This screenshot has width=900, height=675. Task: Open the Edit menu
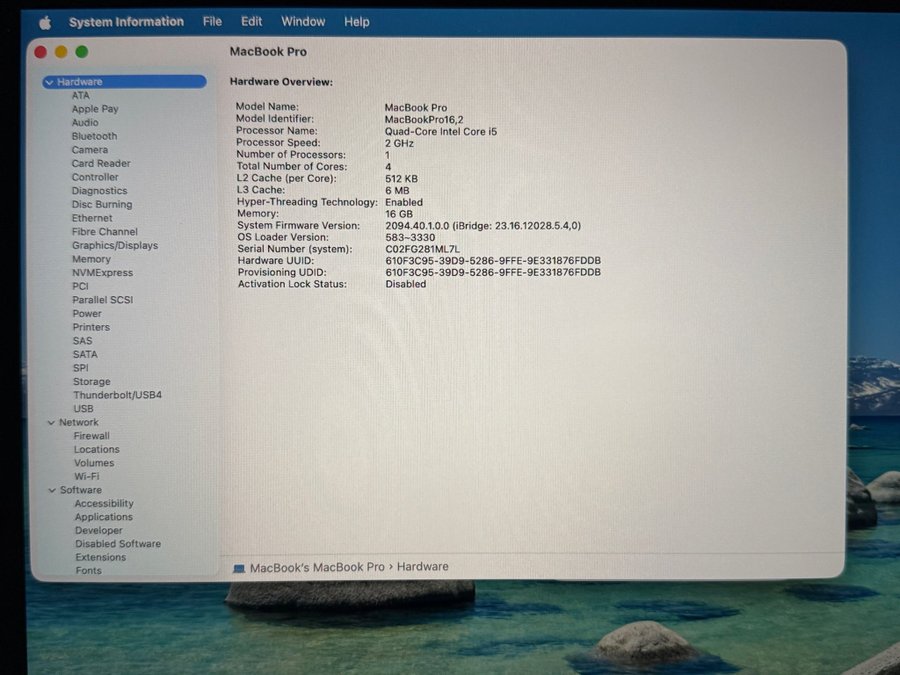click(x=252, y=22)
